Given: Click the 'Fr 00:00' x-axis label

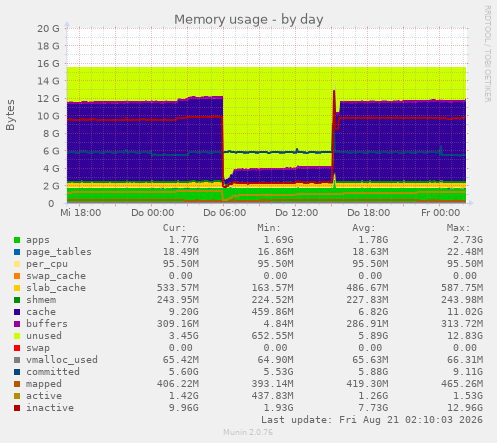Looking at the screenshot, I should tap(440, 213).
